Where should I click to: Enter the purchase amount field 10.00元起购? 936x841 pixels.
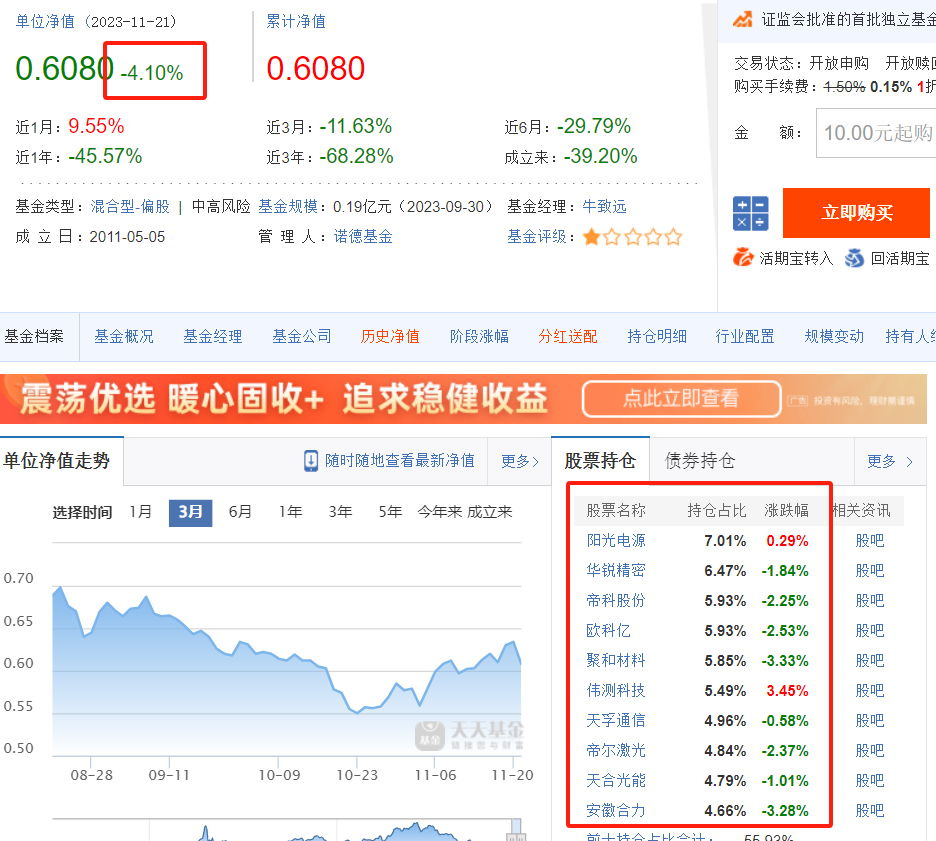coord(876,133)
